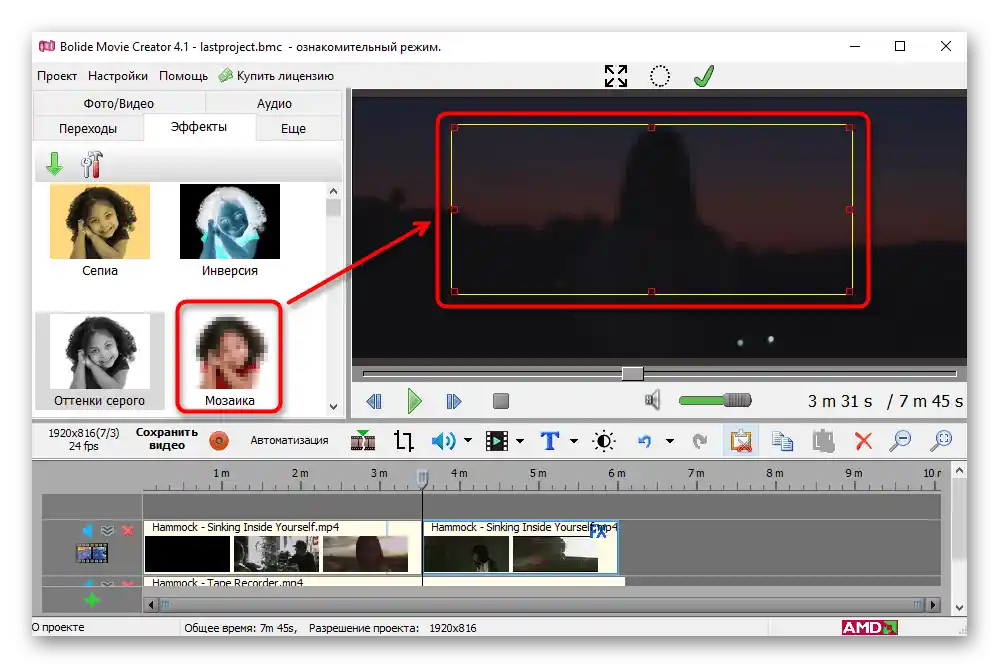
Task: Toggle the highlighted clipboard icon
Action: coord(741,440)
